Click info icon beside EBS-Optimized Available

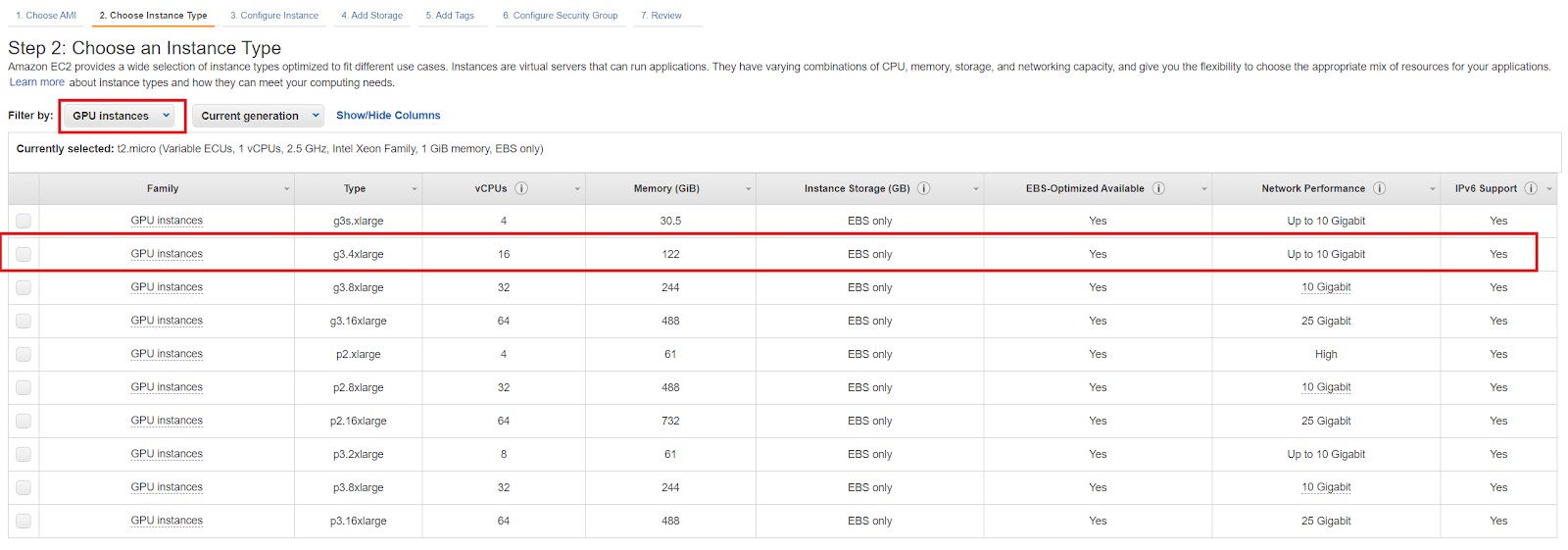[1158, 188]
